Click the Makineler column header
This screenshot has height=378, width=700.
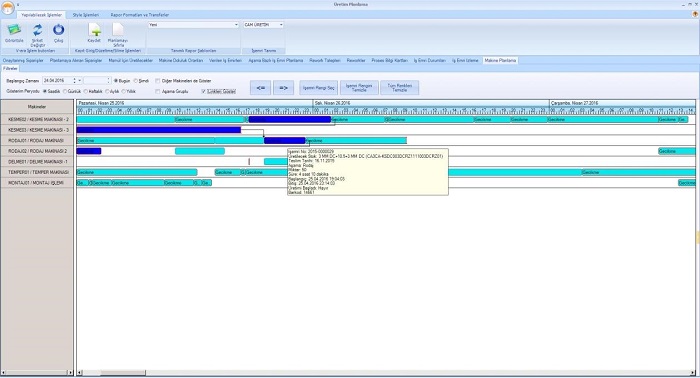point(38,107)
